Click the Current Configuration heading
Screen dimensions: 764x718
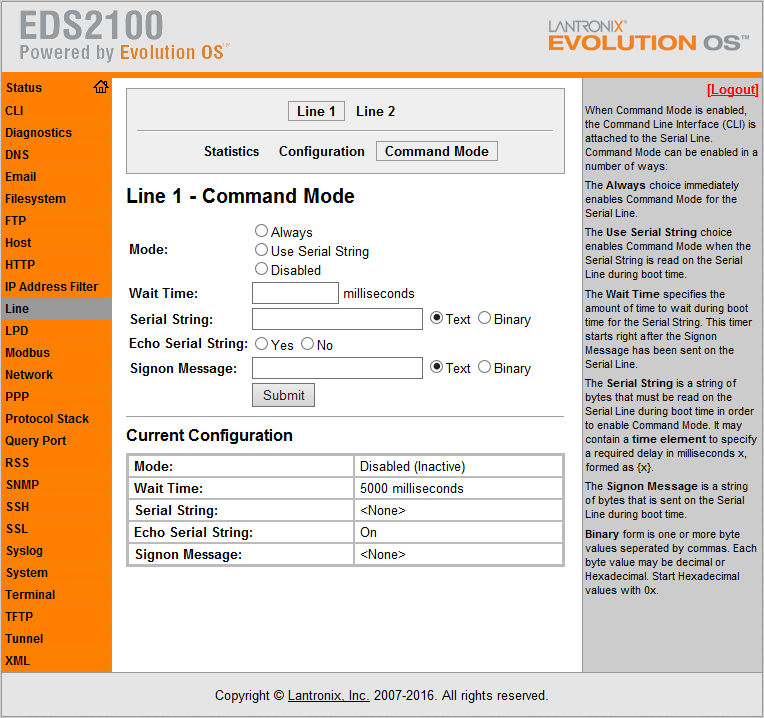click(210, 435)
